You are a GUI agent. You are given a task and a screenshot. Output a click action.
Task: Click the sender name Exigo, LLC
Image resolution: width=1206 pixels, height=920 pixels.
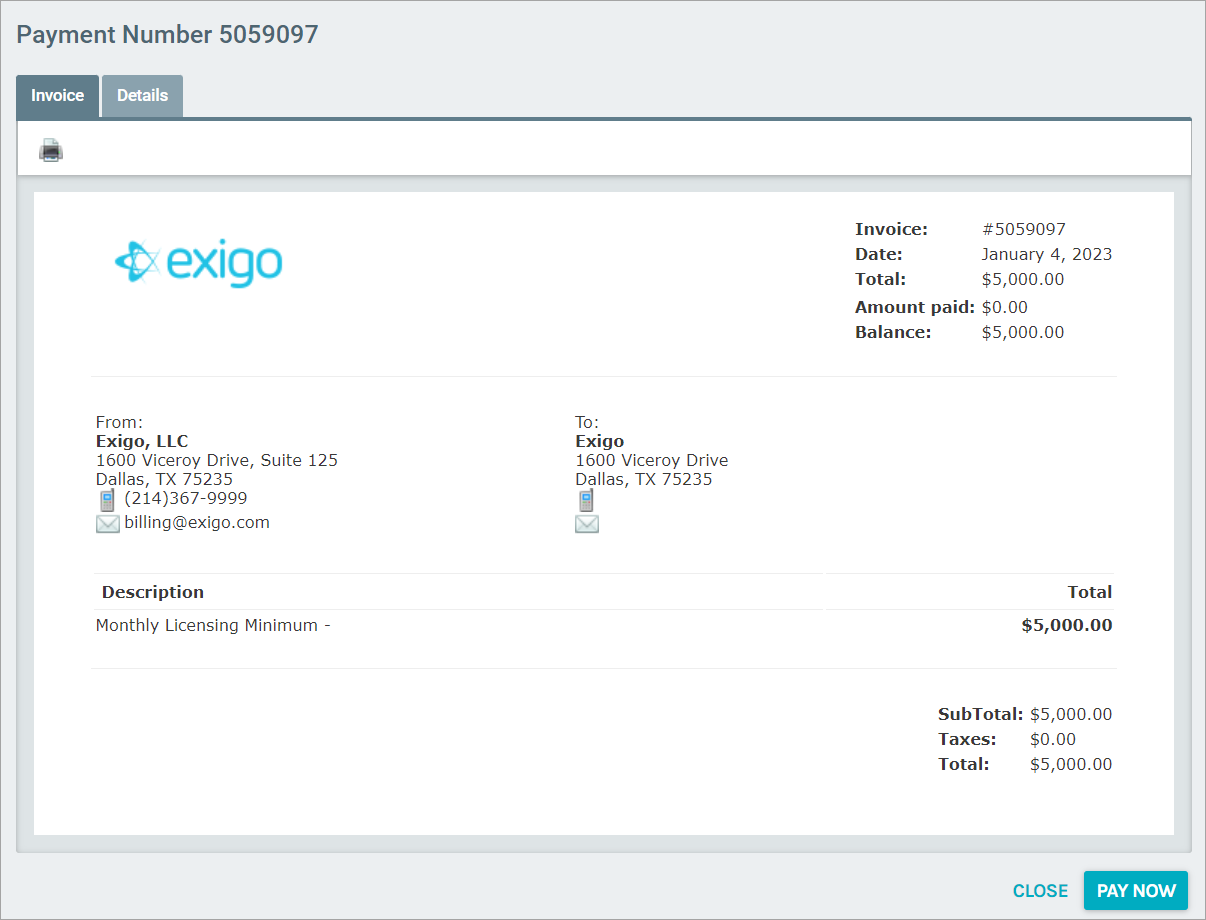pos(142,442)
